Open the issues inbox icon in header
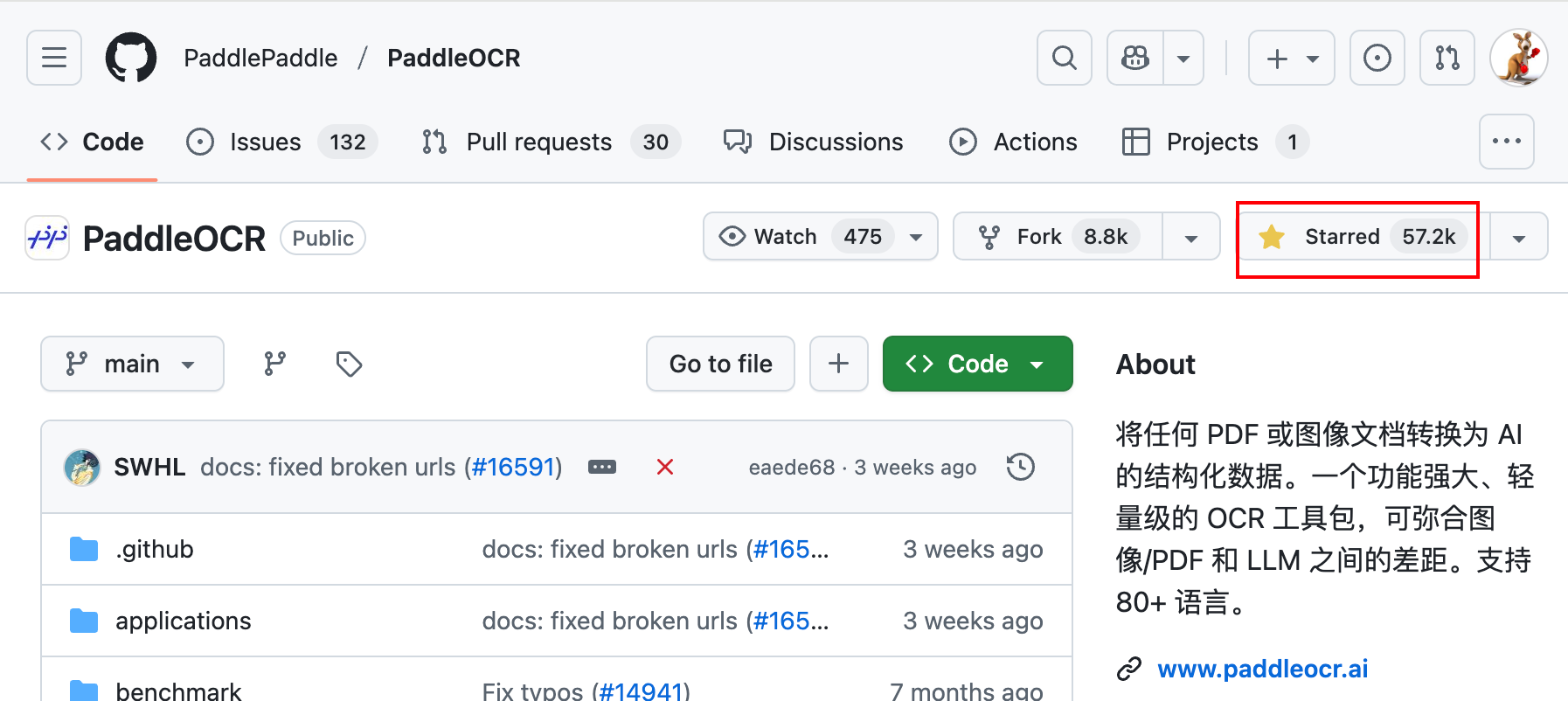 [x=1377, y=58]
